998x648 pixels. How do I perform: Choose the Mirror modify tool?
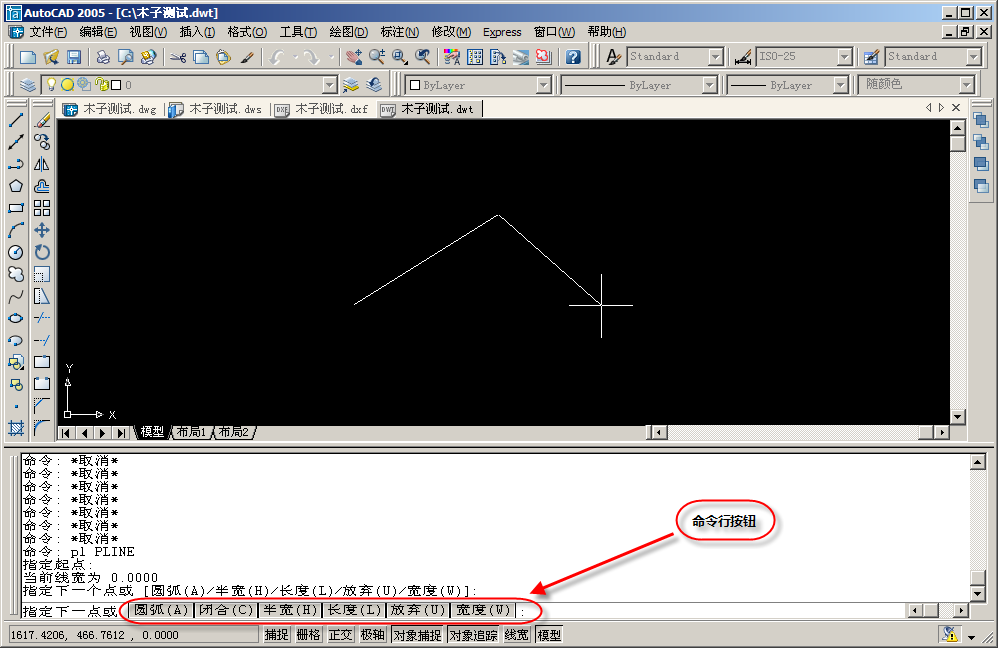42,164
